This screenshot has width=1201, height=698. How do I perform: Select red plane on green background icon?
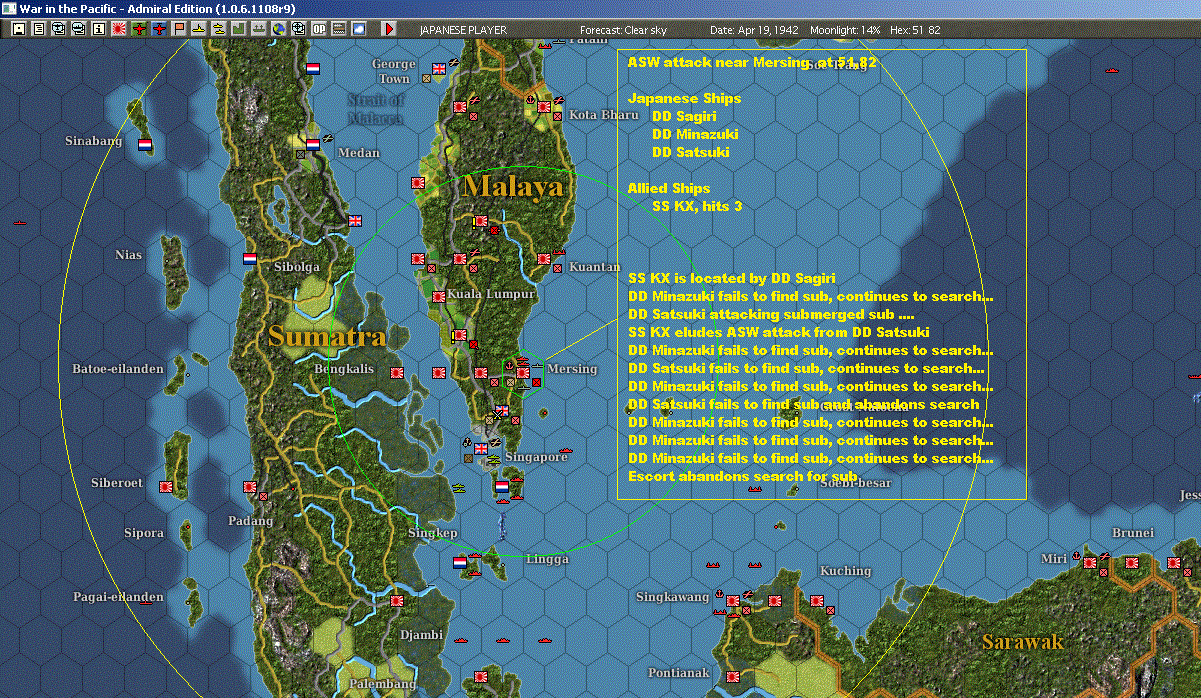tap(139, 29)
